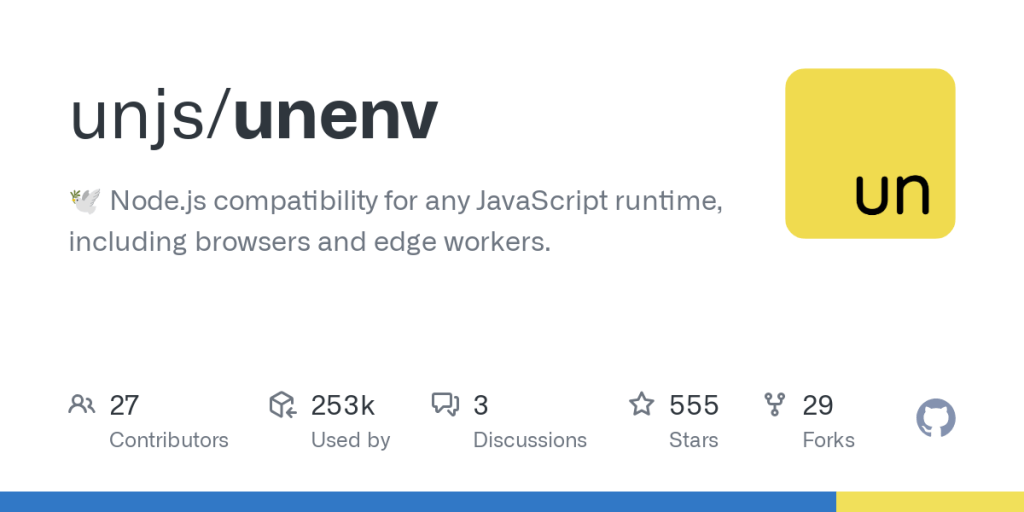Image resolution: width=1024 pixels, height=512 pixels.
Task: Click the yellow 'un' logo image
Action: 870,153
